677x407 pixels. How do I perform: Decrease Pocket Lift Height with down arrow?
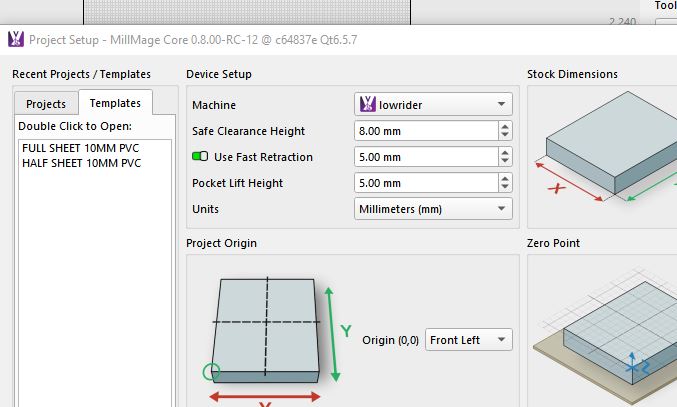(505, 187)
